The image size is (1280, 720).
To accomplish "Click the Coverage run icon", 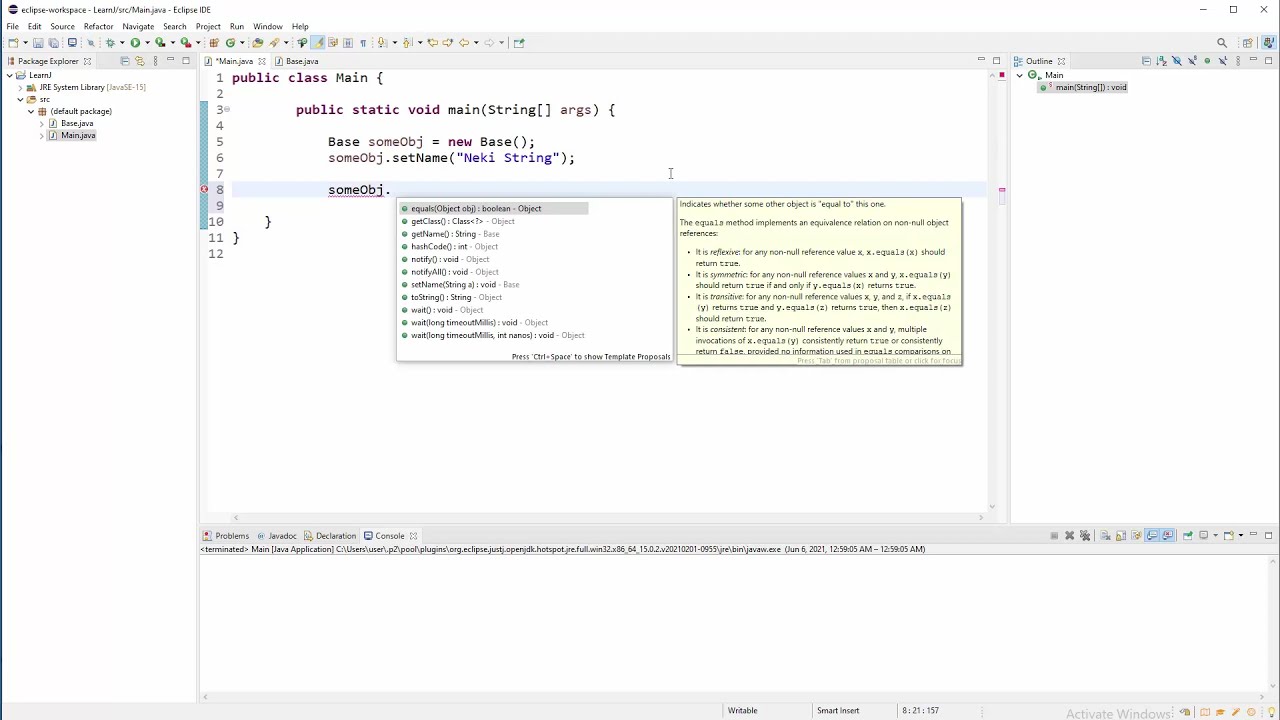I will (x=160, y=43).
